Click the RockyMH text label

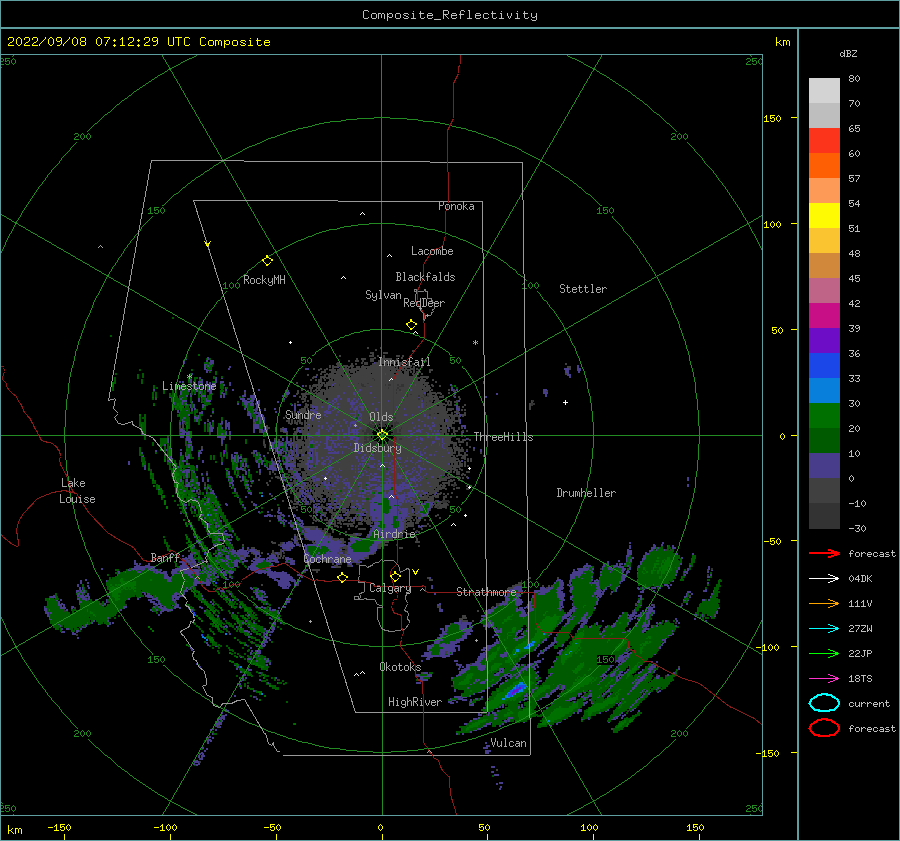264,280
